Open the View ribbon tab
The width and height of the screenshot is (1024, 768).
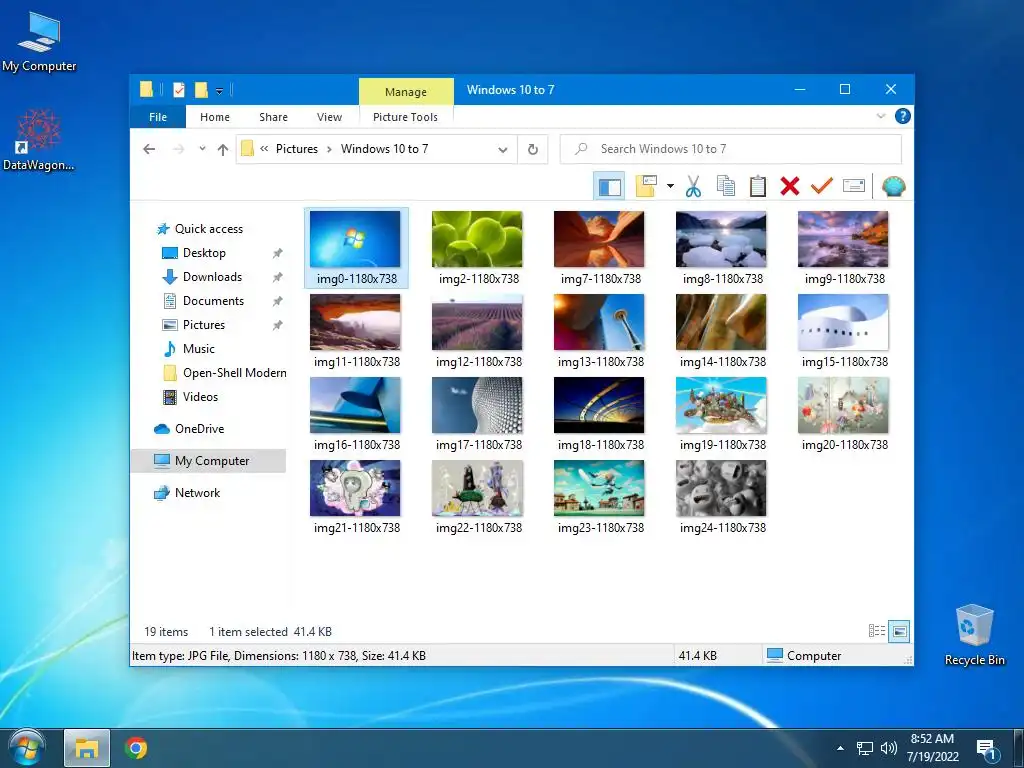click(x=329, y=117)
